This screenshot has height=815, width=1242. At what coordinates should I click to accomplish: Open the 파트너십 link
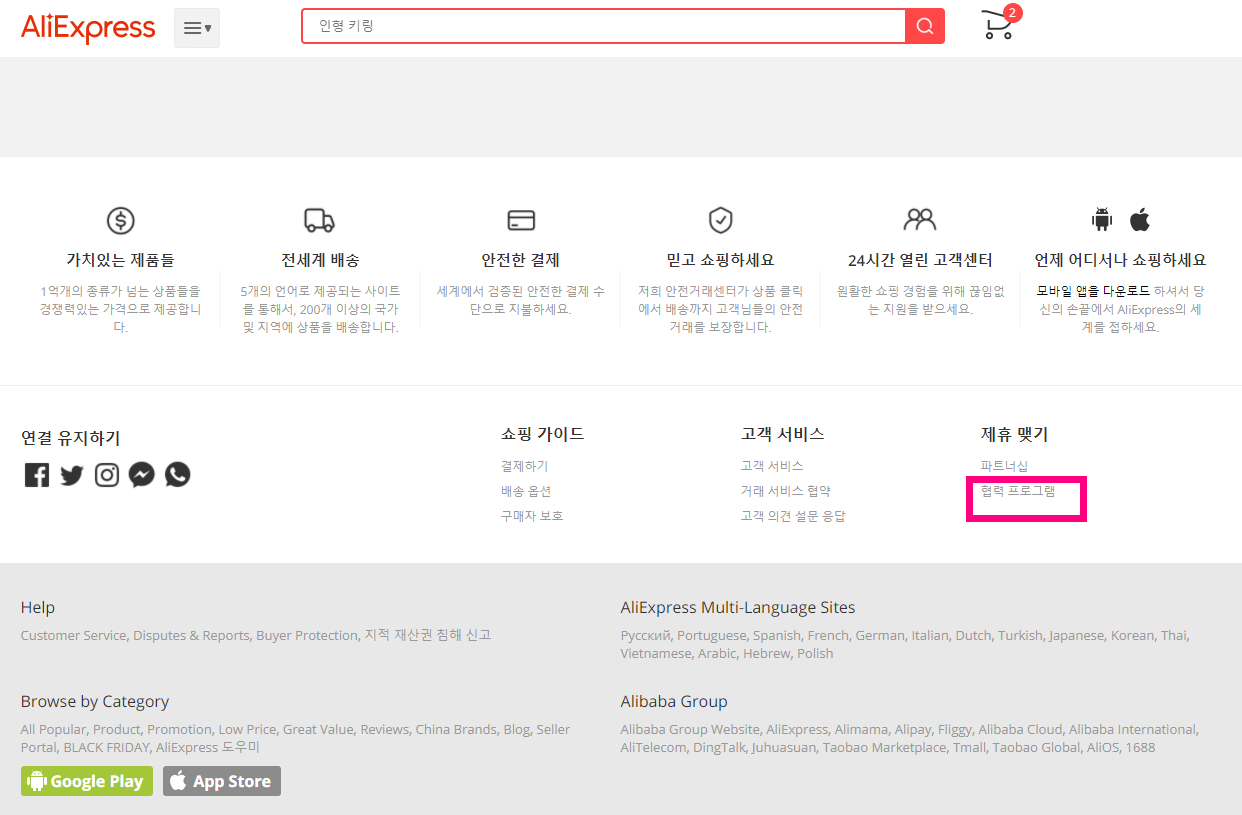(x=1004, y=466)
